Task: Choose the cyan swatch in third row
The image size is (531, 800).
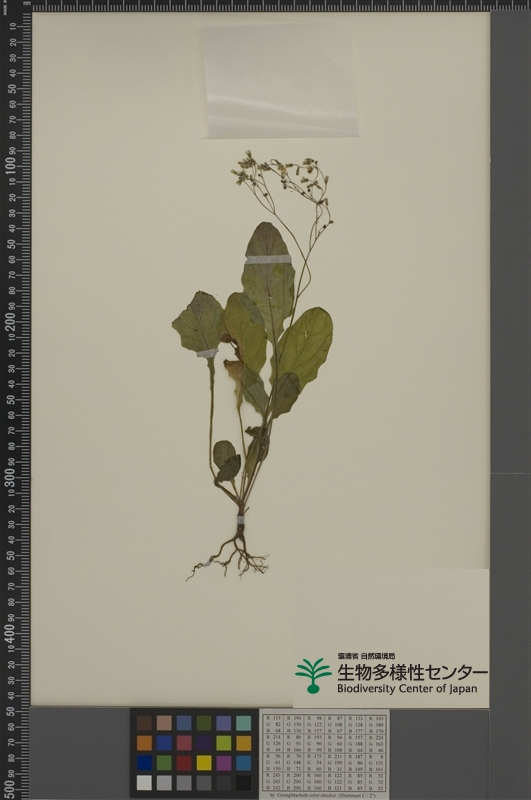Action: pos(243,763)
